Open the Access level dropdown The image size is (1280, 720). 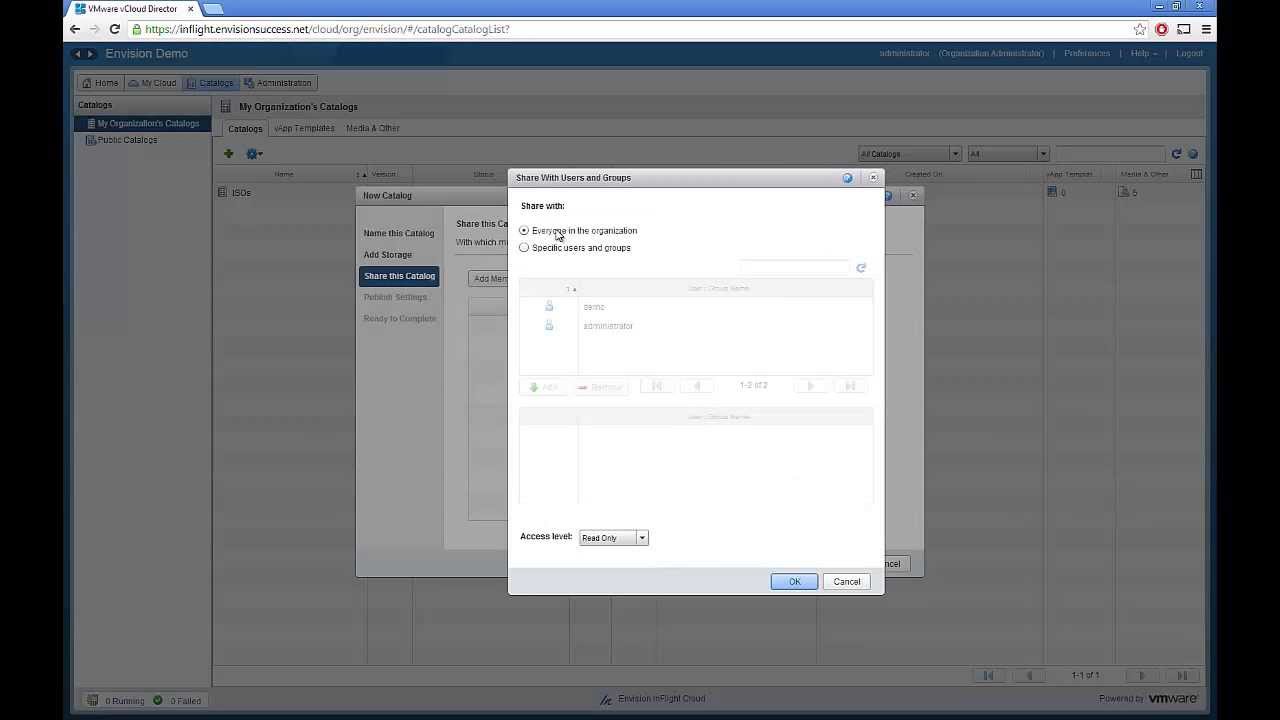click(x=613, y=538)
